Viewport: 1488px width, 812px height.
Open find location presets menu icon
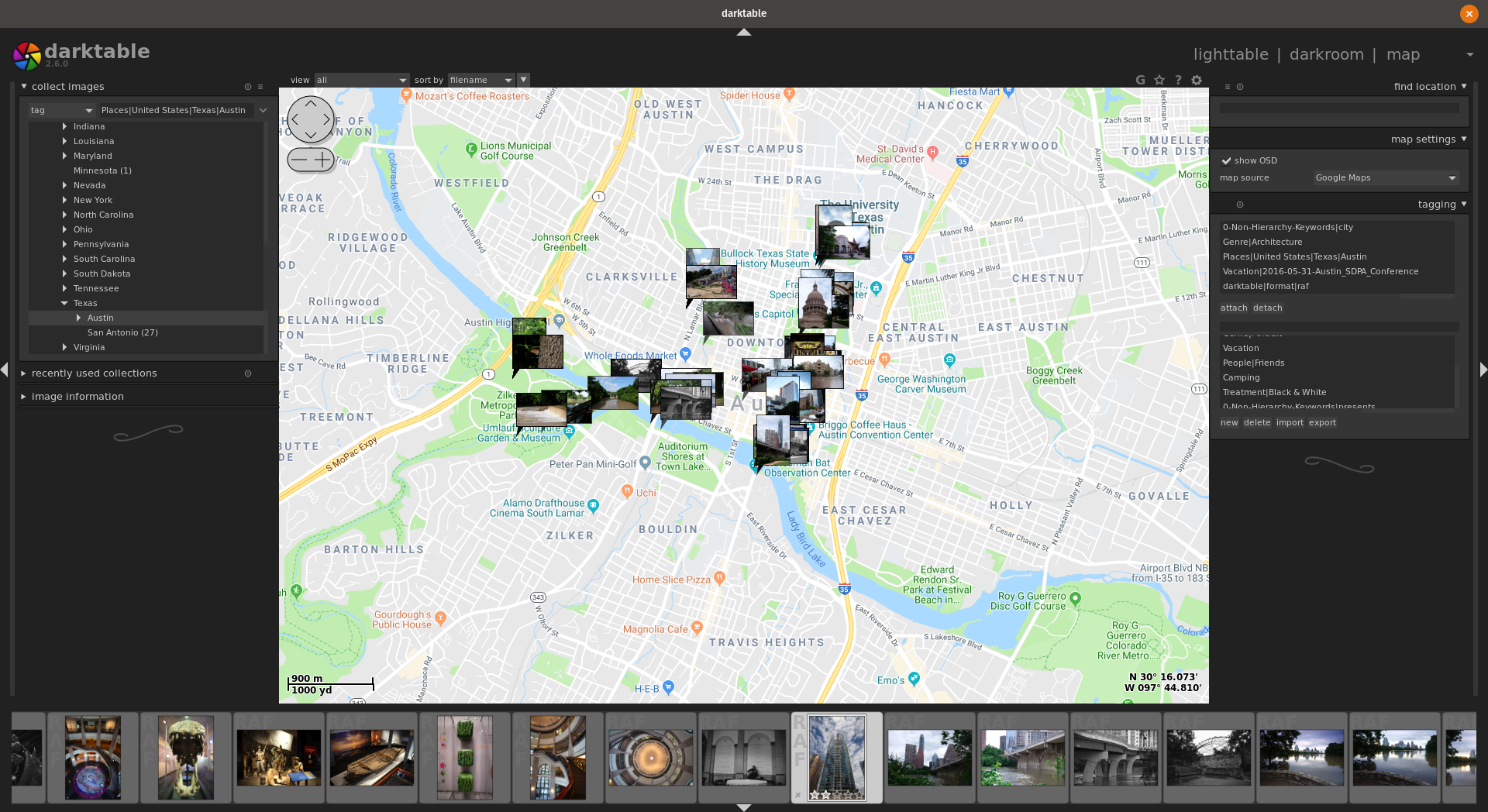pyautogui.click(x=1228, y=87)
